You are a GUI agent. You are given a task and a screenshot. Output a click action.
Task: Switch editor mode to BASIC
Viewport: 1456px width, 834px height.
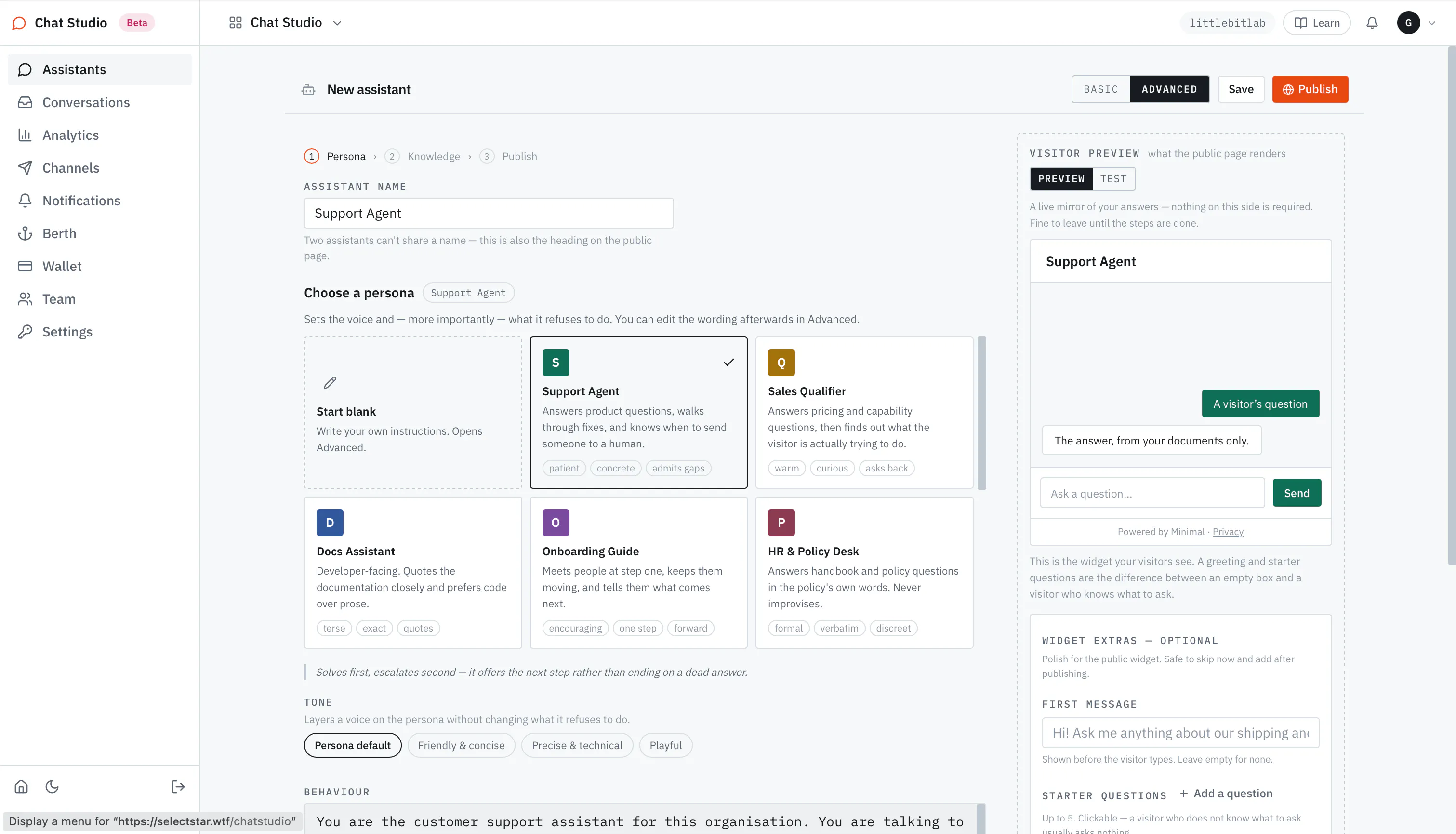click(x=1100, y=89)
